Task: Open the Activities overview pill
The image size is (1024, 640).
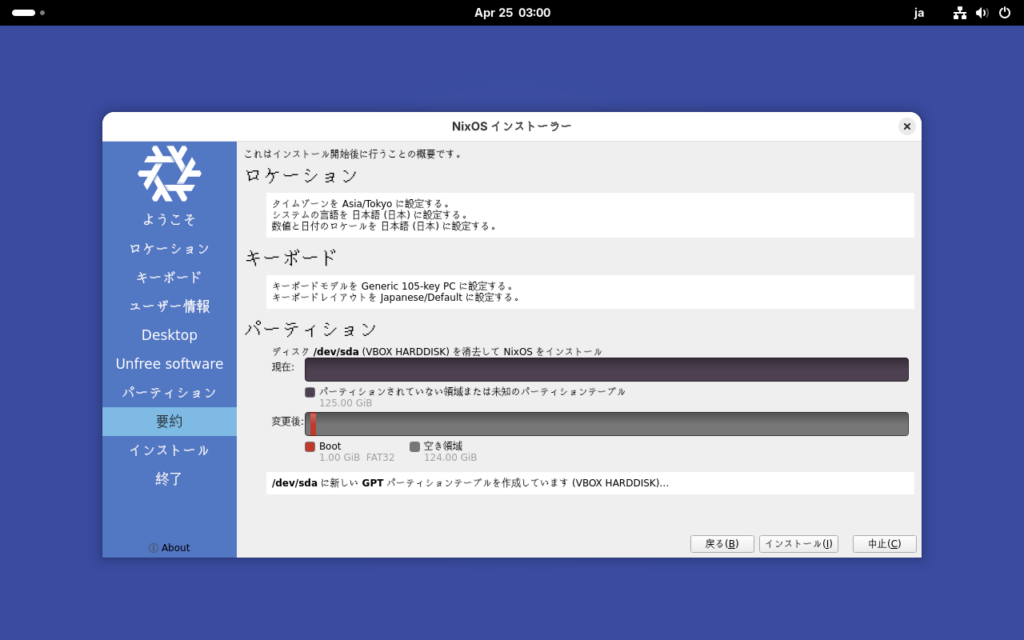Action: [24, 13]
